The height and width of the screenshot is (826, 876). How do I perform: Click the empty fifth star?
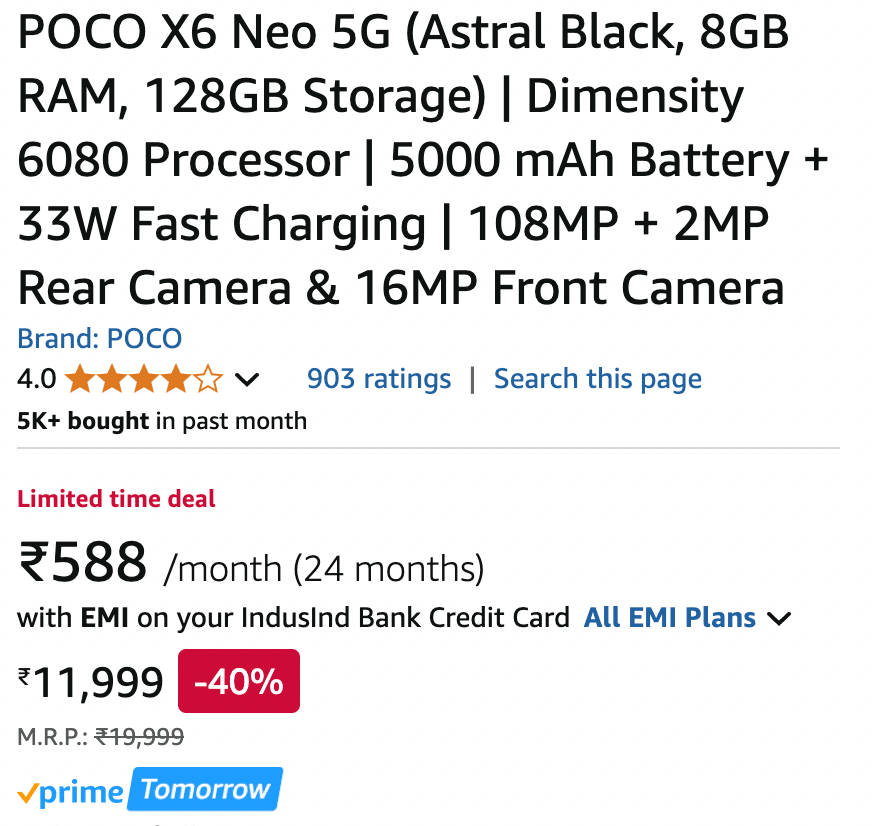tap(208, 380)
